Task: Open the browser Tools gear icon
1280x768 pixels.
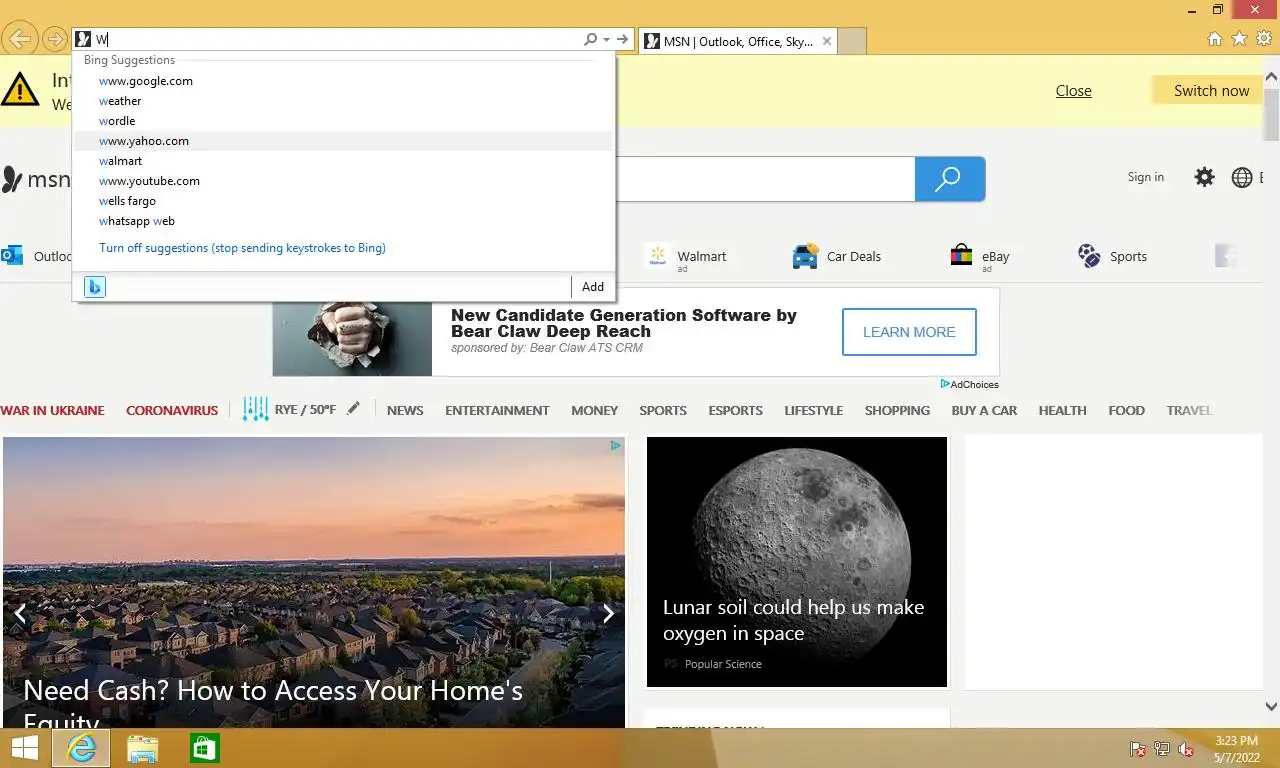Action: click(1263, 39)
